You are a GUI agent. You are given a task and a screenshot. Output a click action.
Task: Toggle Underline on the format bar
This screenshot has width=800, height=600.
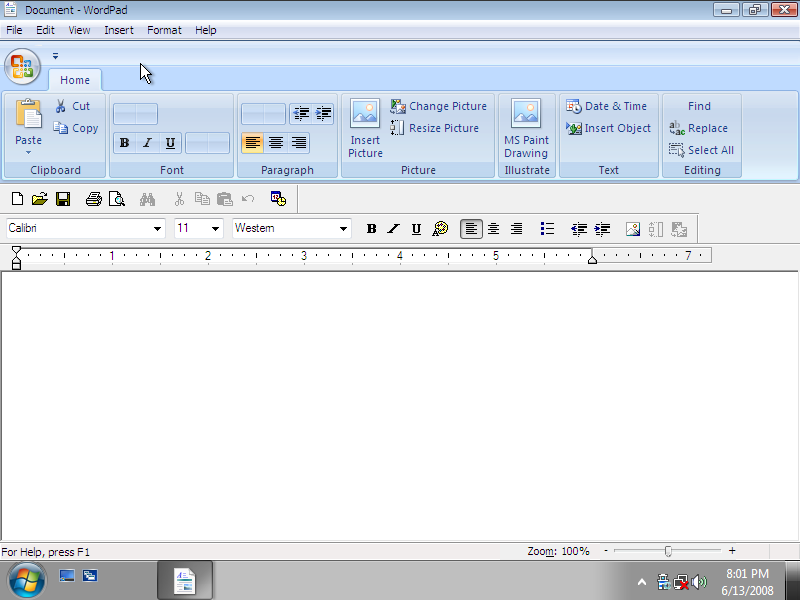pos(416,229)
